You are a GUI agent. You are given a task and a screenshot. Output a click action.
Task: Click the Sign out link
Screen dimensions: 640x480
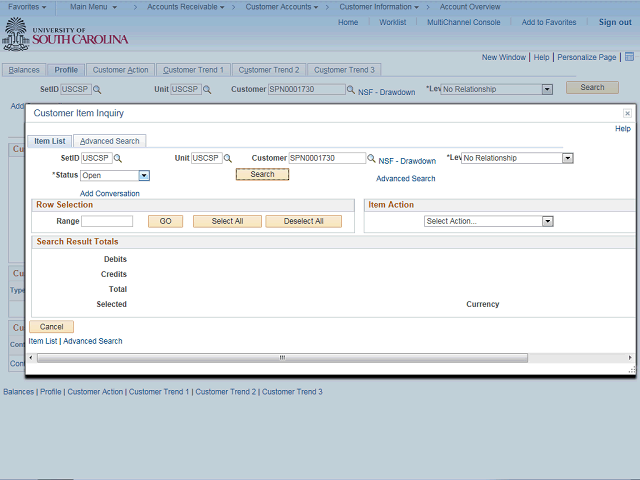click(615, 22)
